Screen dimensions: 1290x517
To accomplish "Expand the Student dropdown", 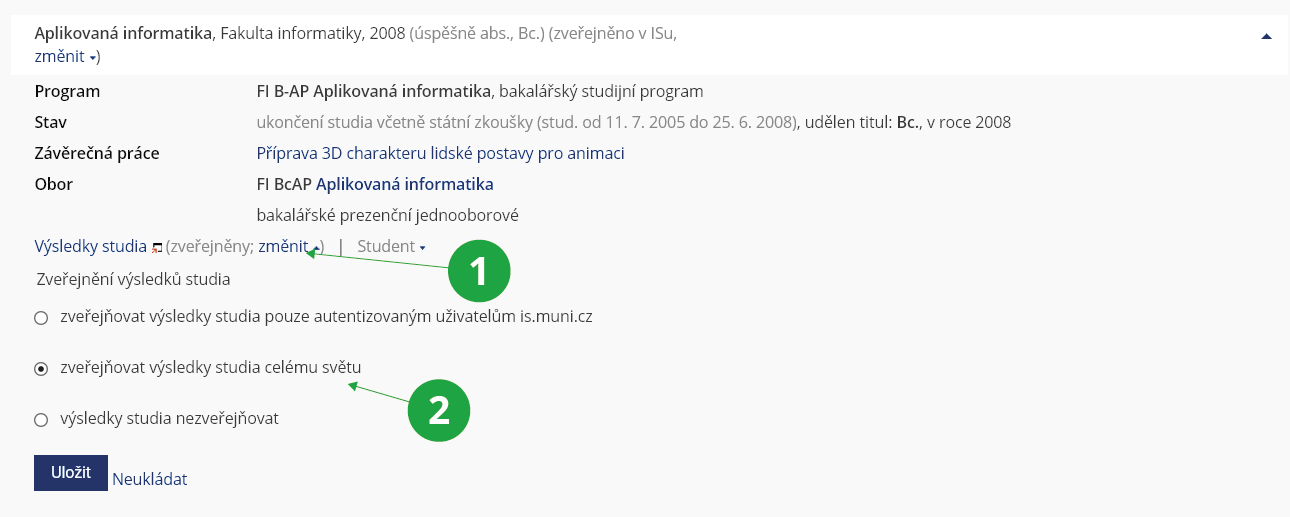I will 391,246.
